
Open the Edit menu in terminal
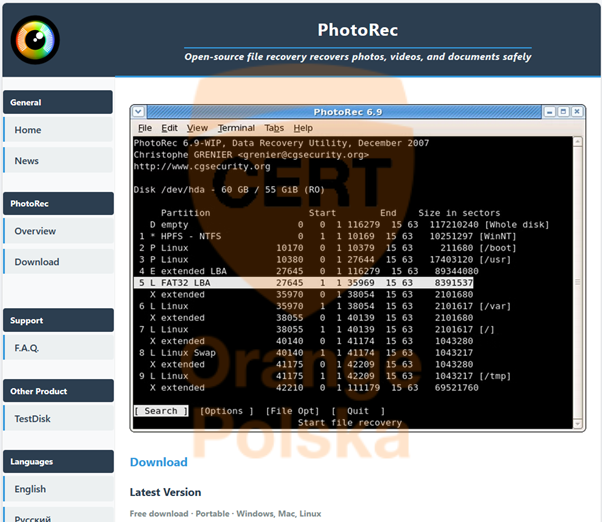170,128
